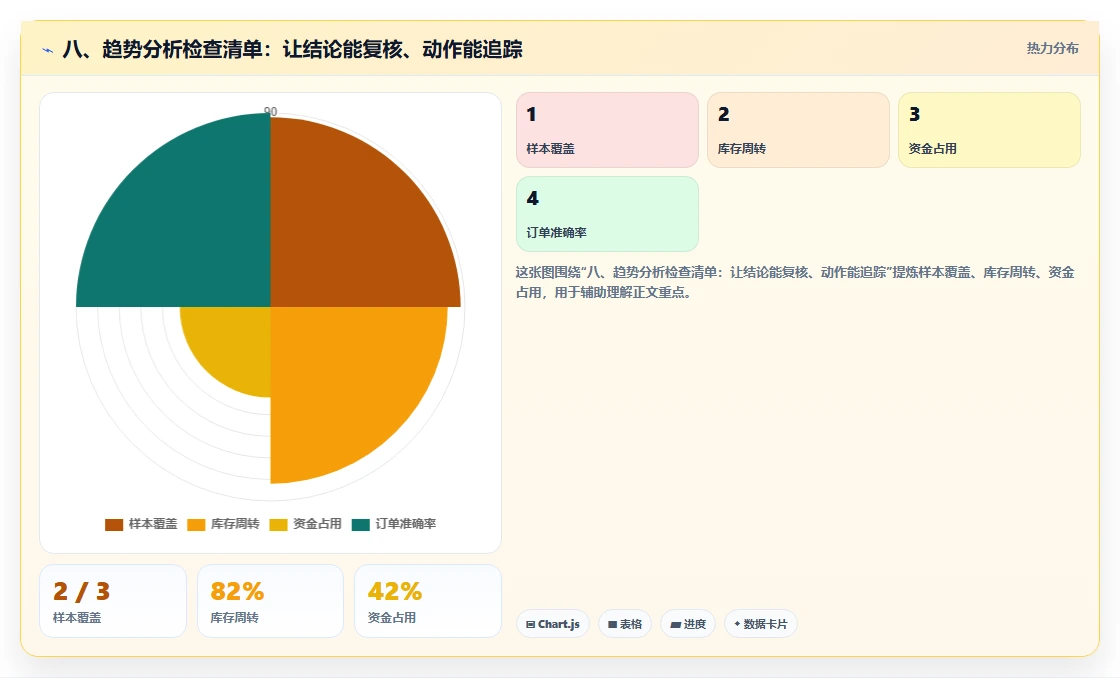Toggle the 资金占用 legend swatch
This screenshot has width=1120, height=678.
tap(278, 524)
